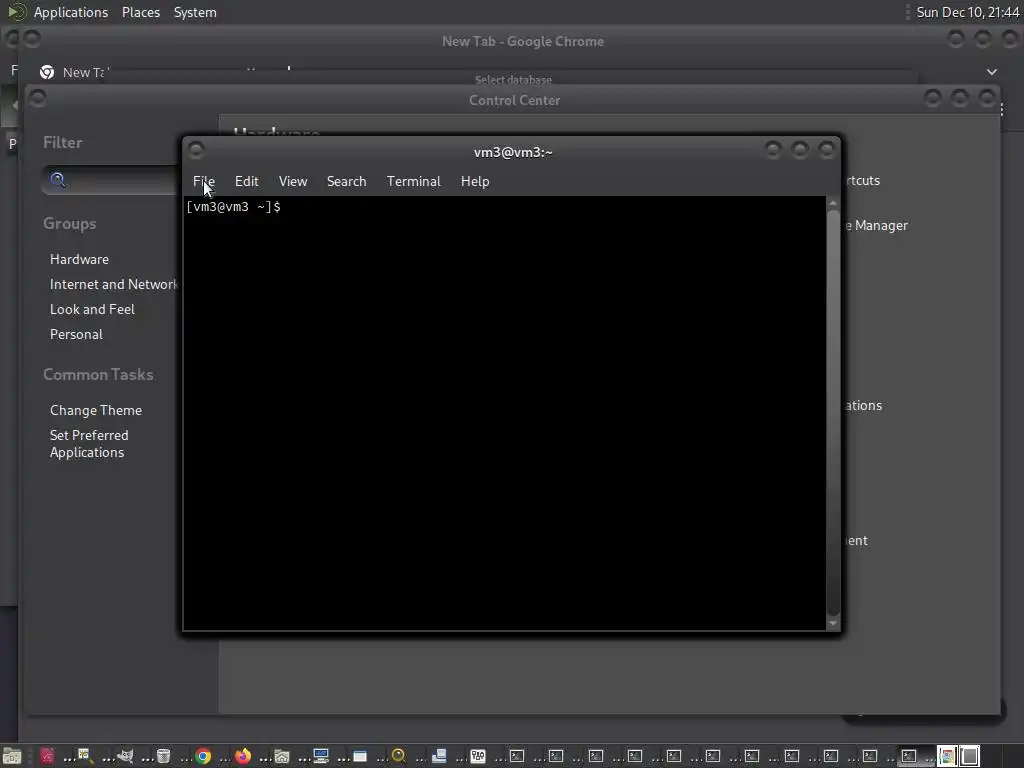Screen dimensions: 1024x768
Task: Switch to the second empty workspace
Action: (x=970, y=756)
